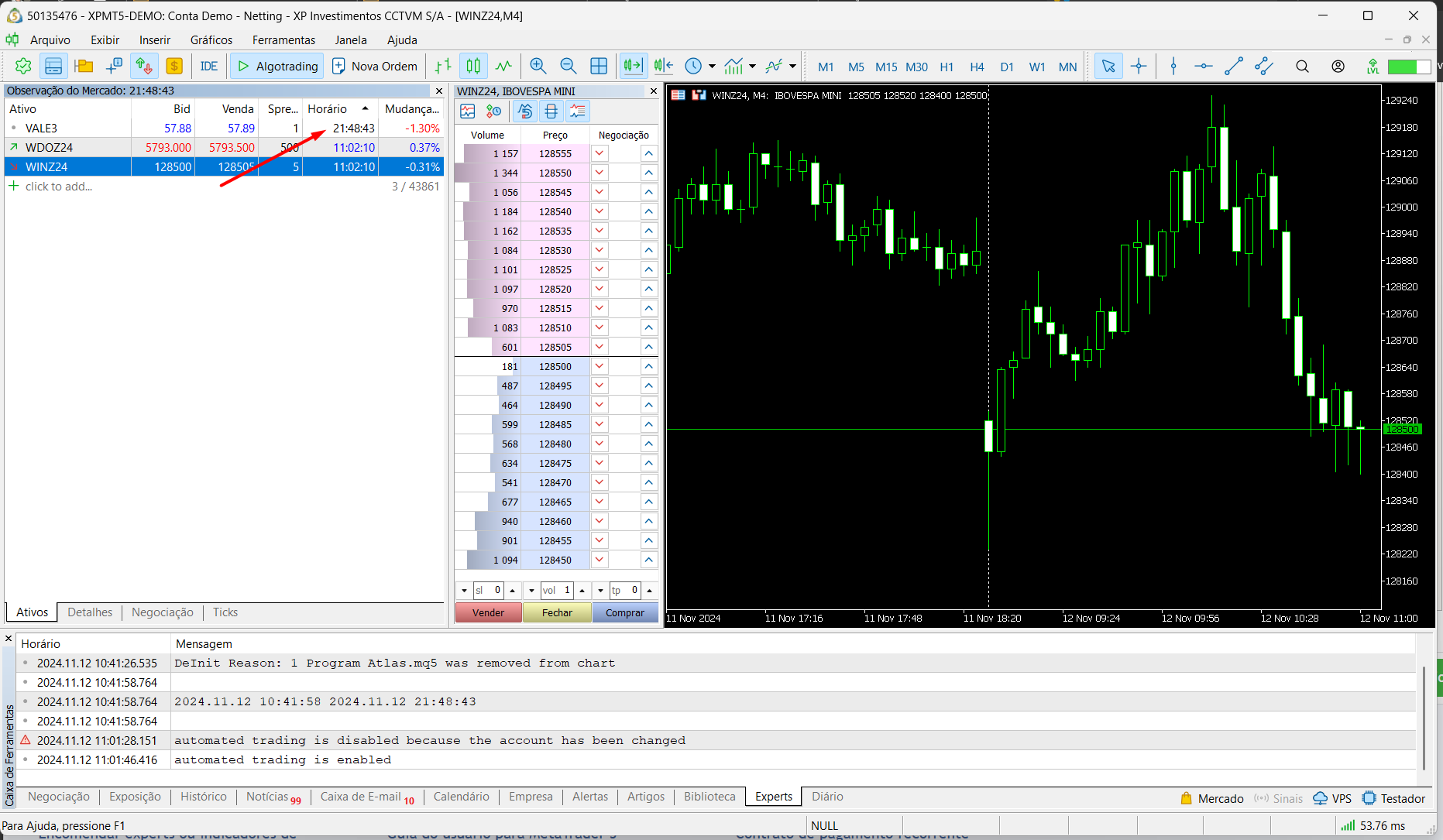Click the yellow folder Navigator icon
The height and width of the screenshot is (840, 1443).
click(x=84, y=67)
